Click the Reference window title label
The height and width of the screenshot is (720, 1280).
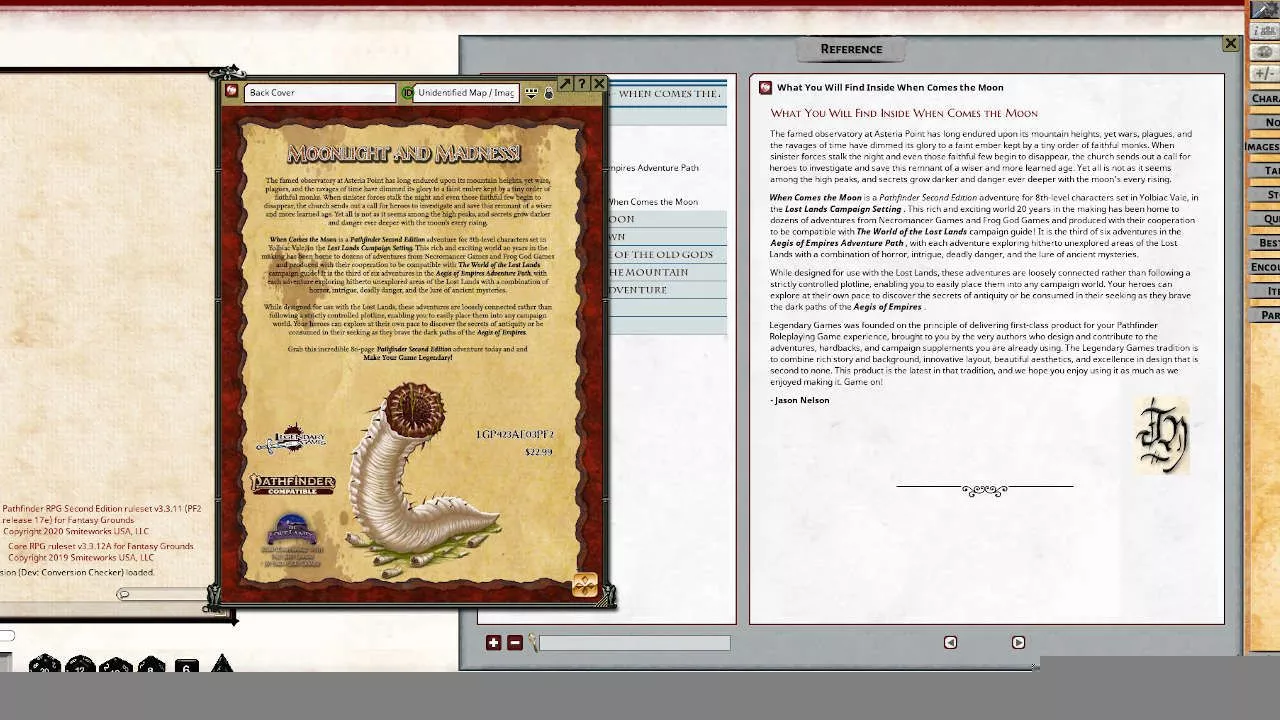click(851, 49)
